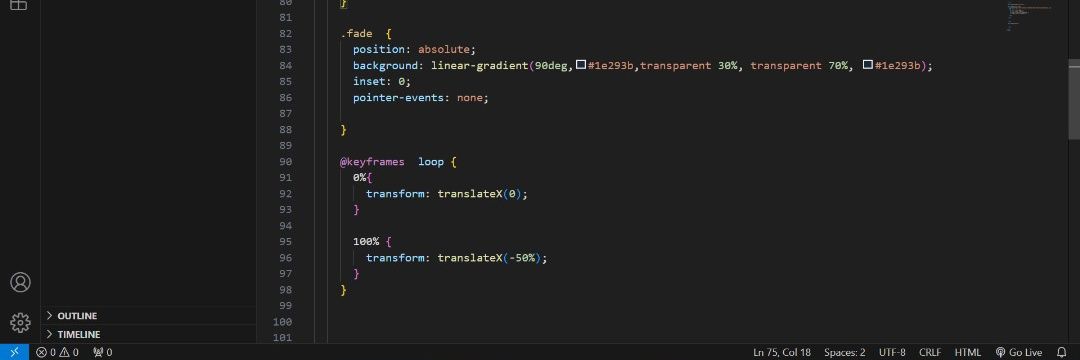The image size is (1080, 360).
Task: Click Ln 75, Col 18 indicator
Action: (x=782, y=352)
